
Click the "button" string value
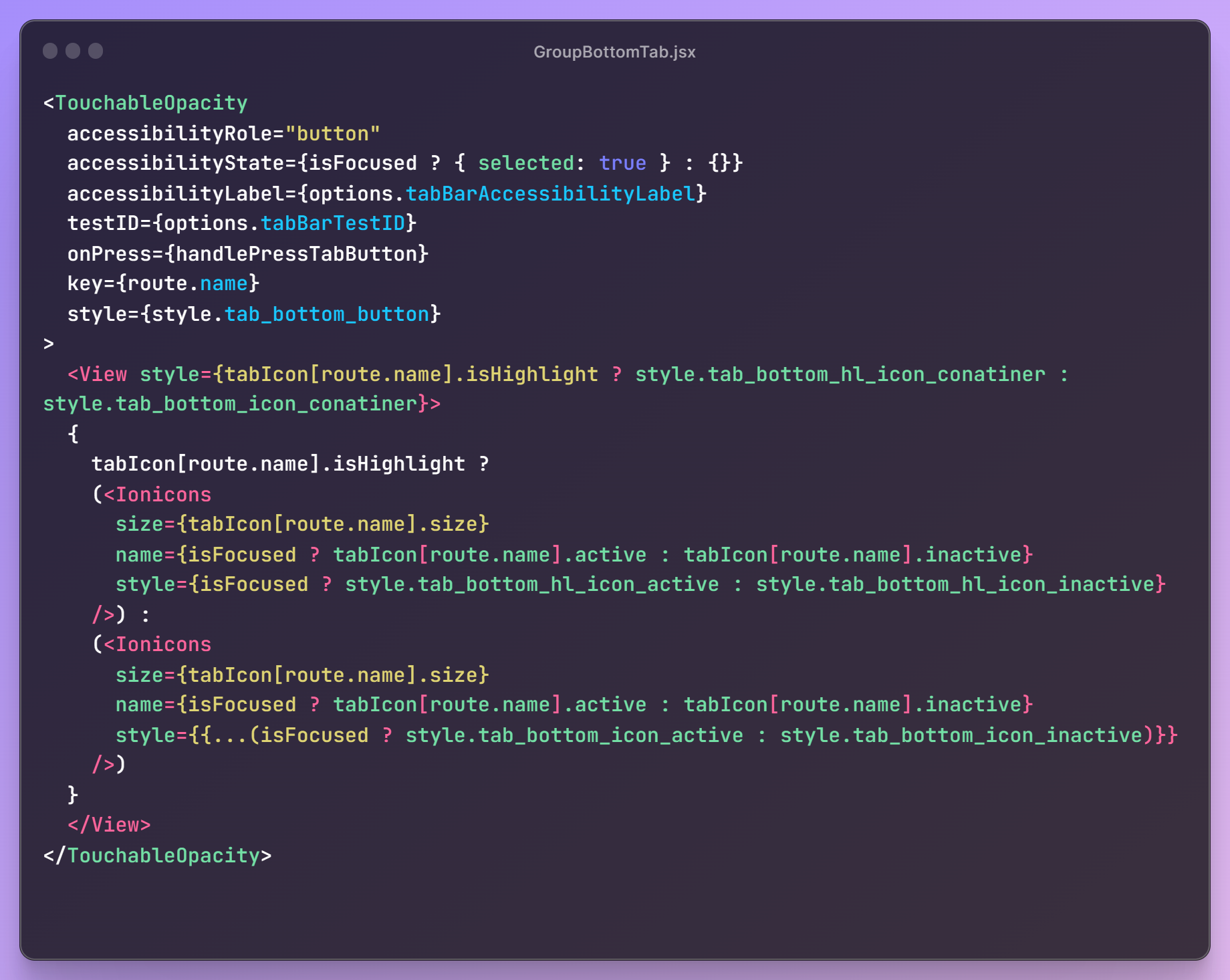(x=333, y=134)
